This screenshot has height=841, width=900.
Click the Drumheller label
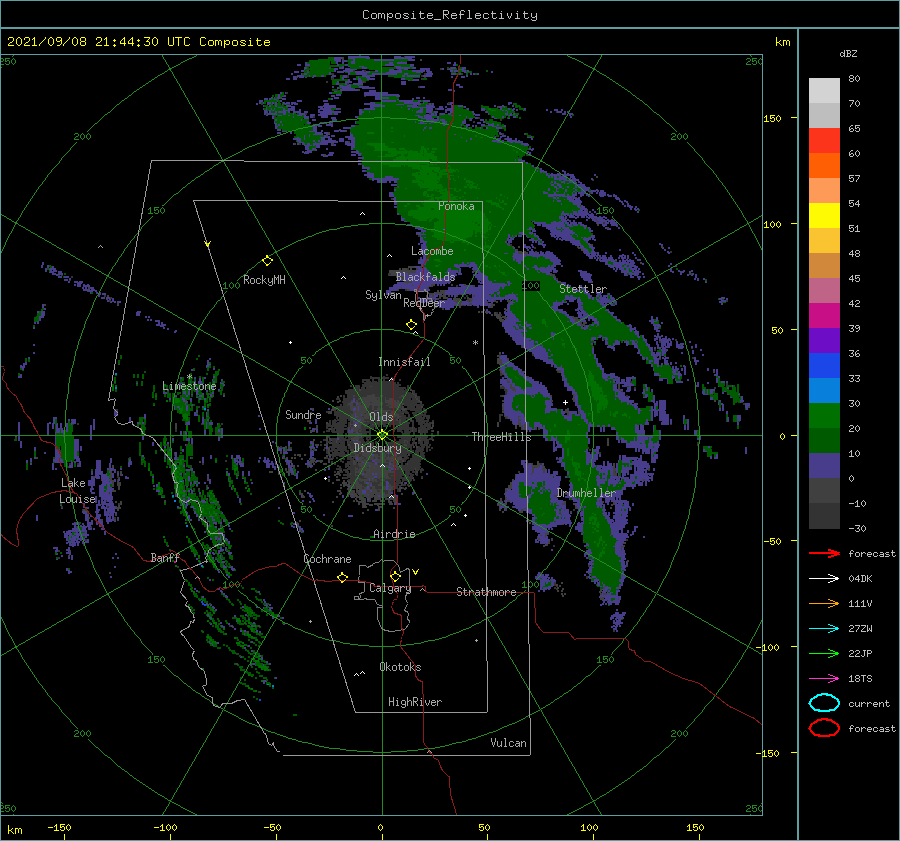click(586, 494)
